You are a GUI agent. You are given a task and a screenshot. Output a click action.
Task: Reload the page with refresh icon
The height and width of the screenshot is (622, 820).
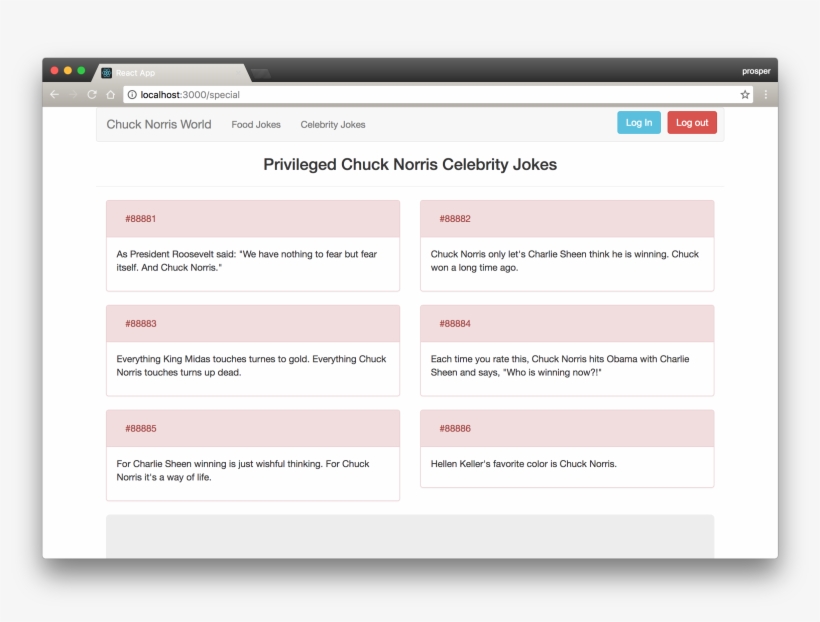[x=91, y=95]
